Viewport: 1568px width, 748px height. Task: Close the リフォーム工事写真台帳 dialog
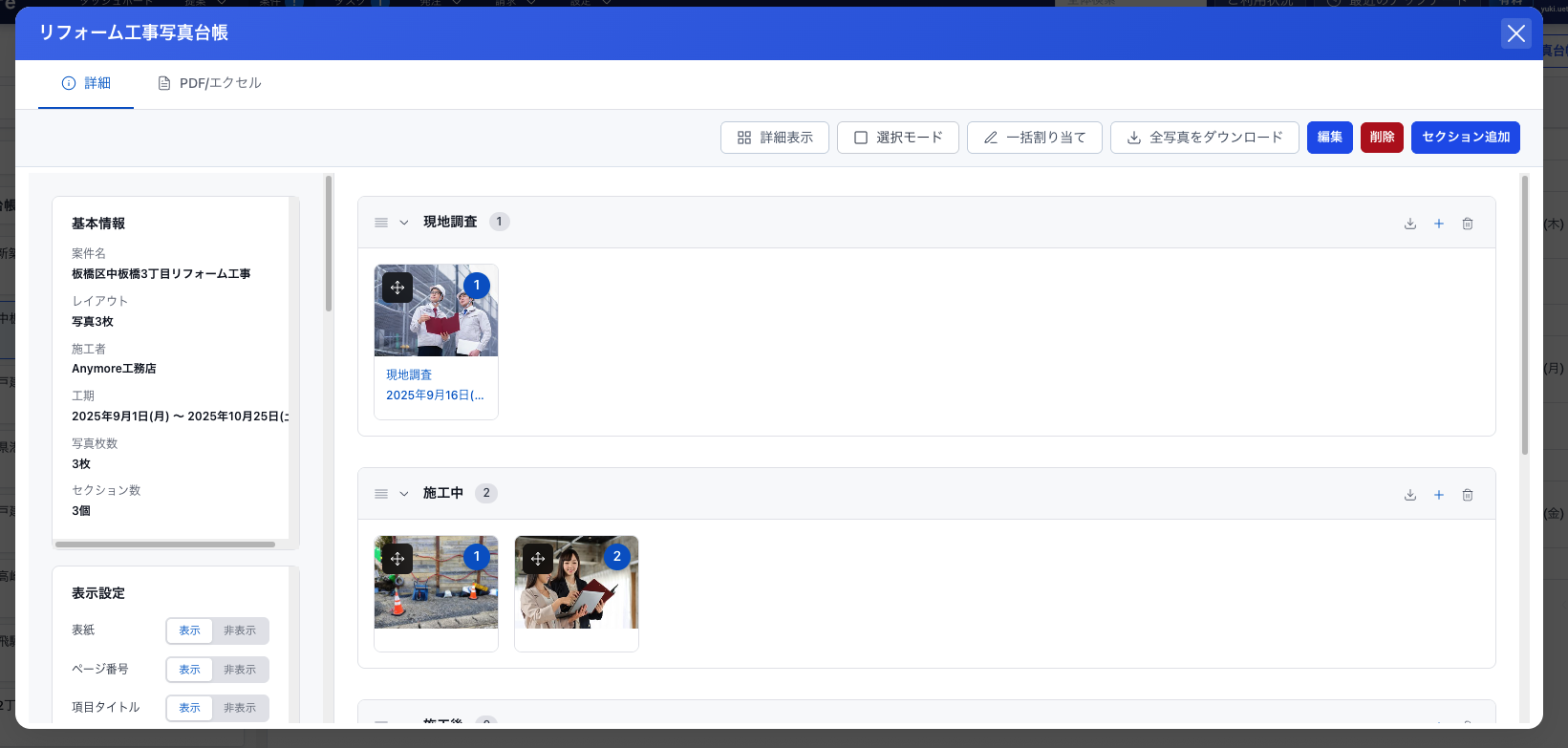[x=1515, y=33]
